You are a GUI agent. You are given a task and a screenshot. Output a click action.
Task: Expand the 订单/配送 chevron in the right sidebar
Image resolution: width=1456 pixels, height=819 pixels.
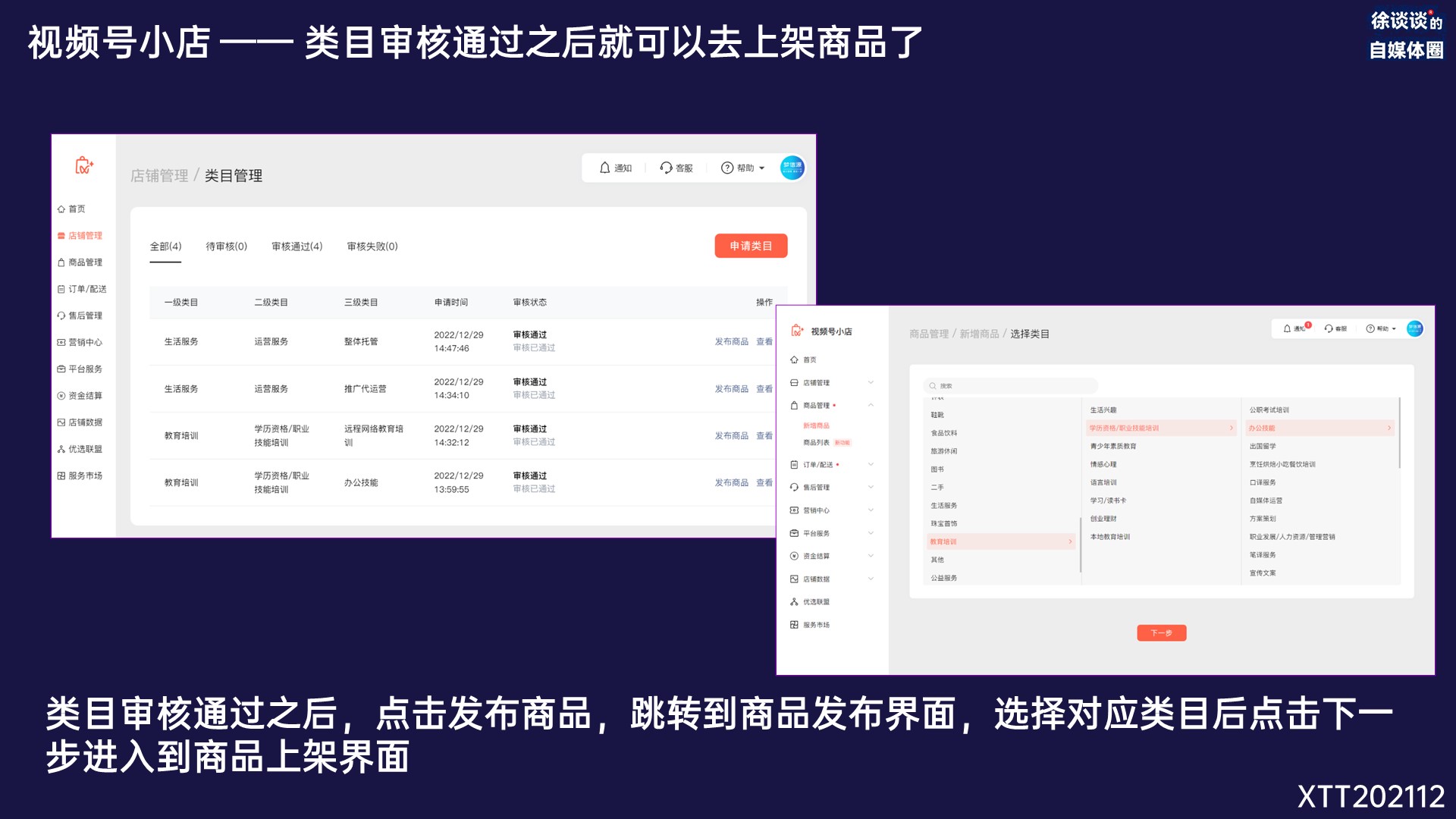pyautogui.click(x=871, y=464)
